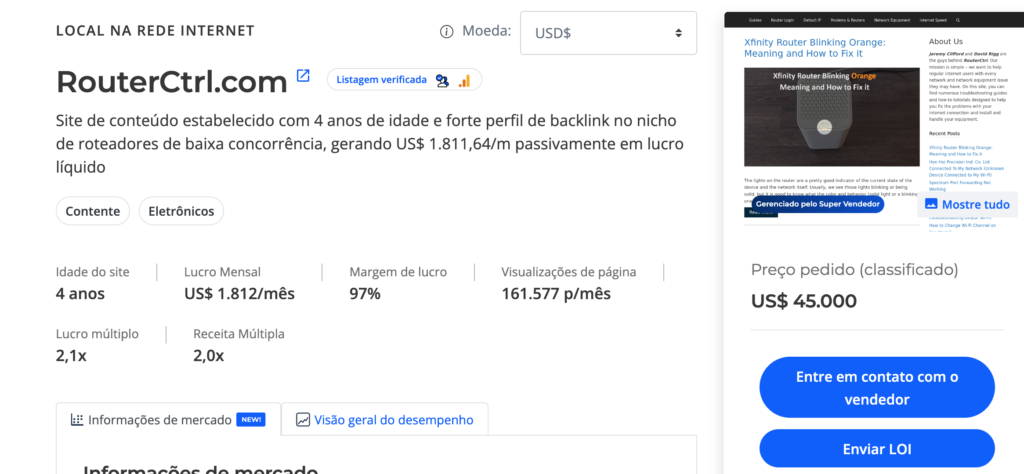Click the Enviar LOI button
This screenshot has height=474, width=1024.
point(876,449)
